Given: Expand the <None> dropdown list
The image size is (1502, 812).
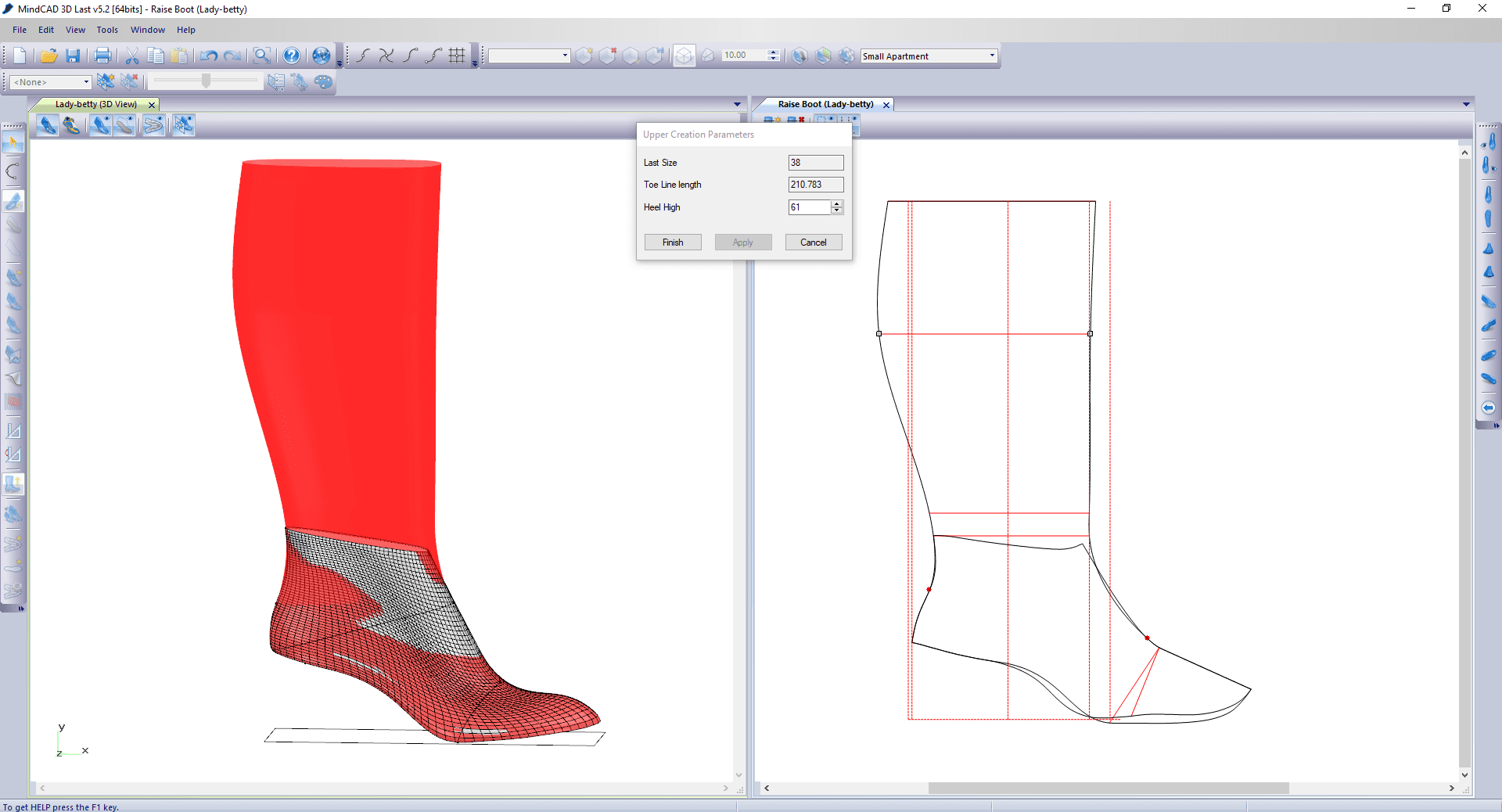Looking at the screenshot, I should click(86, 82).
